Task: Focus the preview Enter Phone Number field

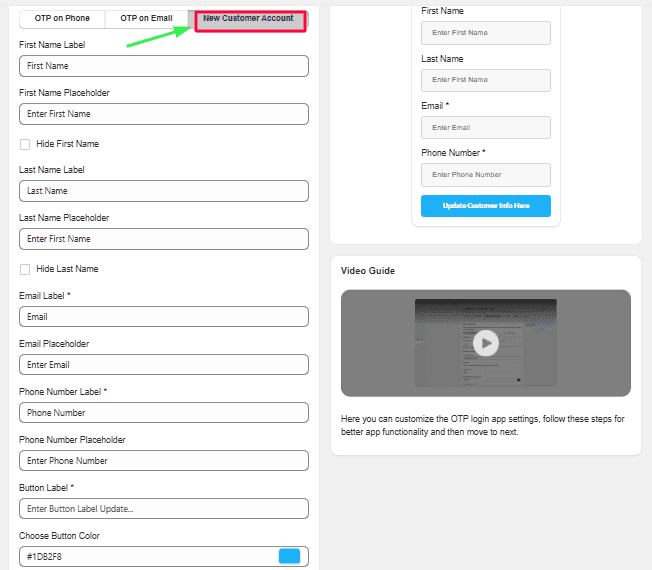Action: (486, 175)
